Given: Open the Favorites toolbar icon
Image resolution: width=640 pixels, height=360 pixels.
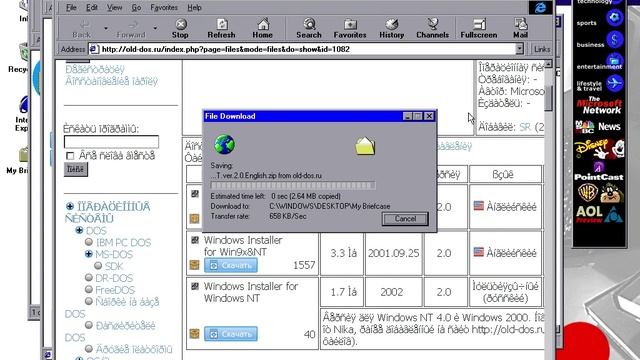Looking at the screenshot, I should 350,29.
